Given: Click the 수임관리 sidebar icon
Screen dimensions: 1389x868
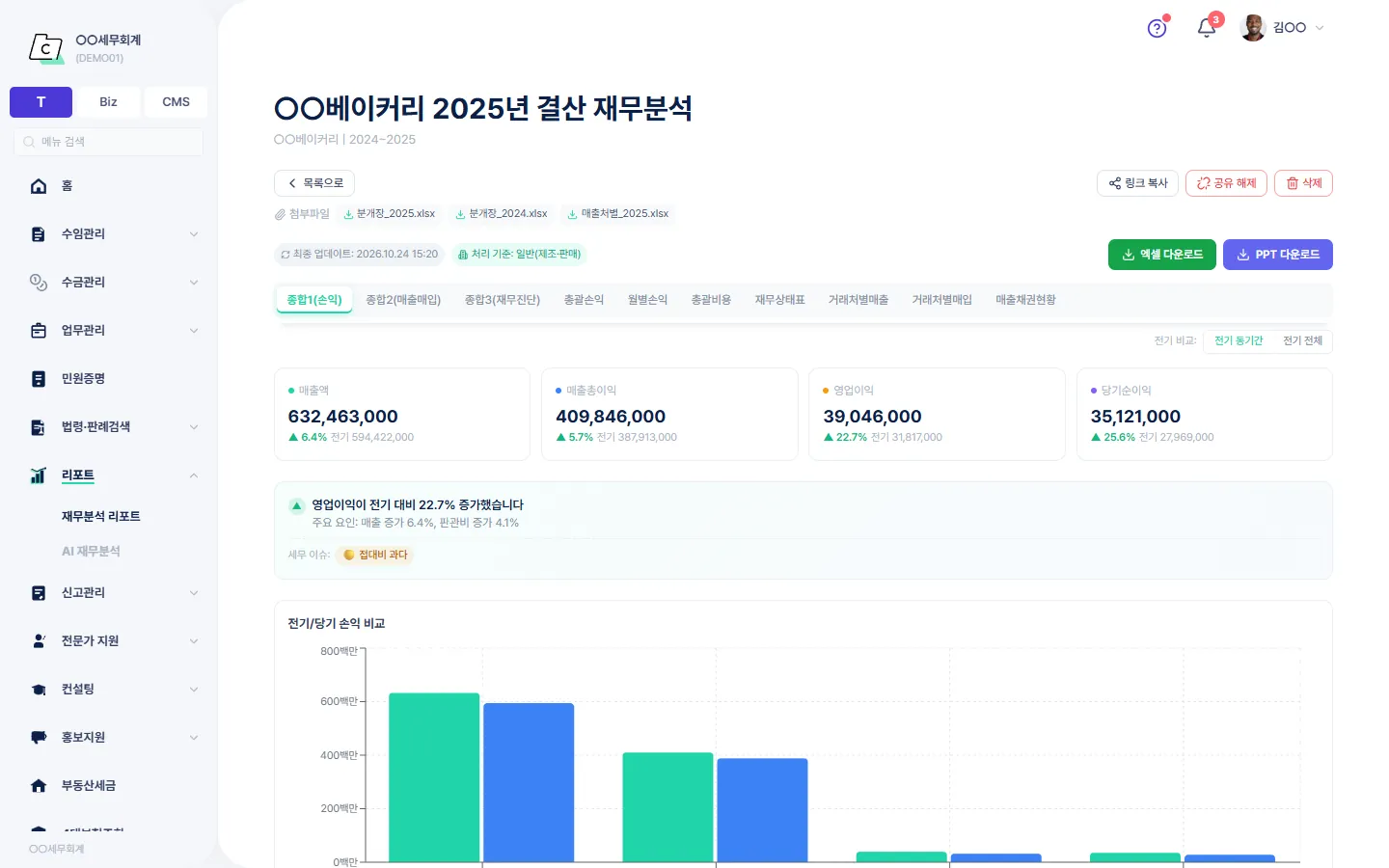Looking at the screenshot, I should coord(39,234).
